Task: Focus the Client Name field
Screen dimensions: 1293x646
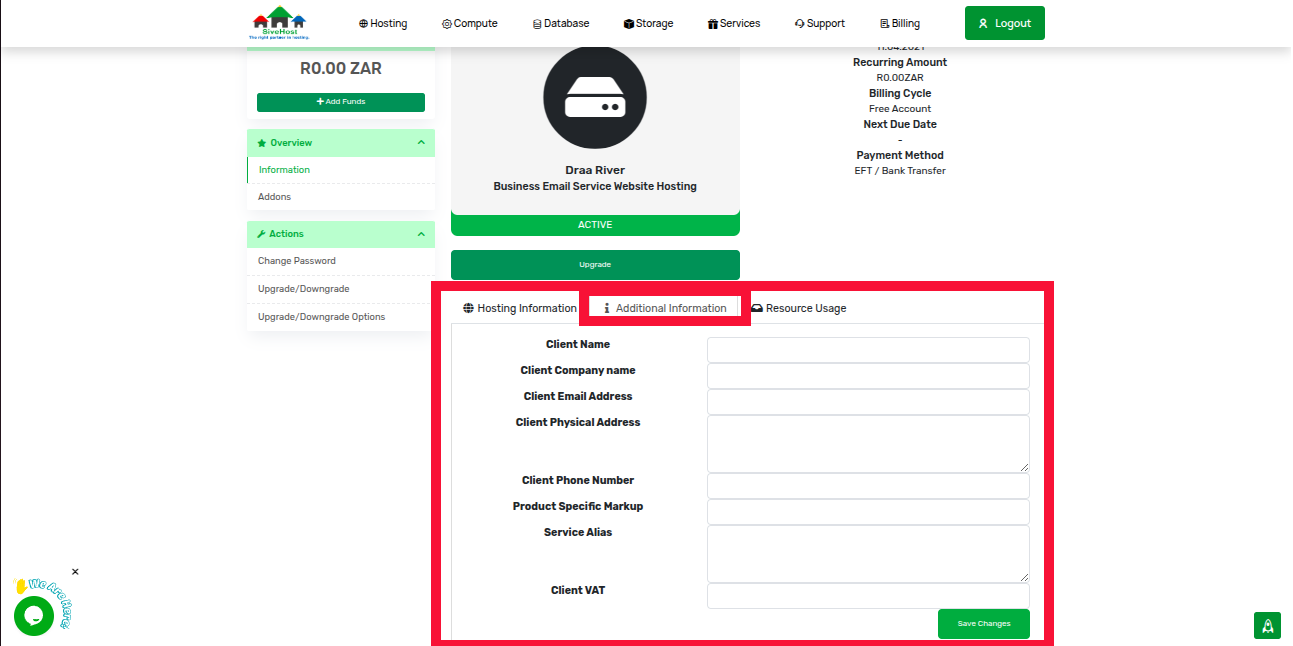Action: (868, 350)
